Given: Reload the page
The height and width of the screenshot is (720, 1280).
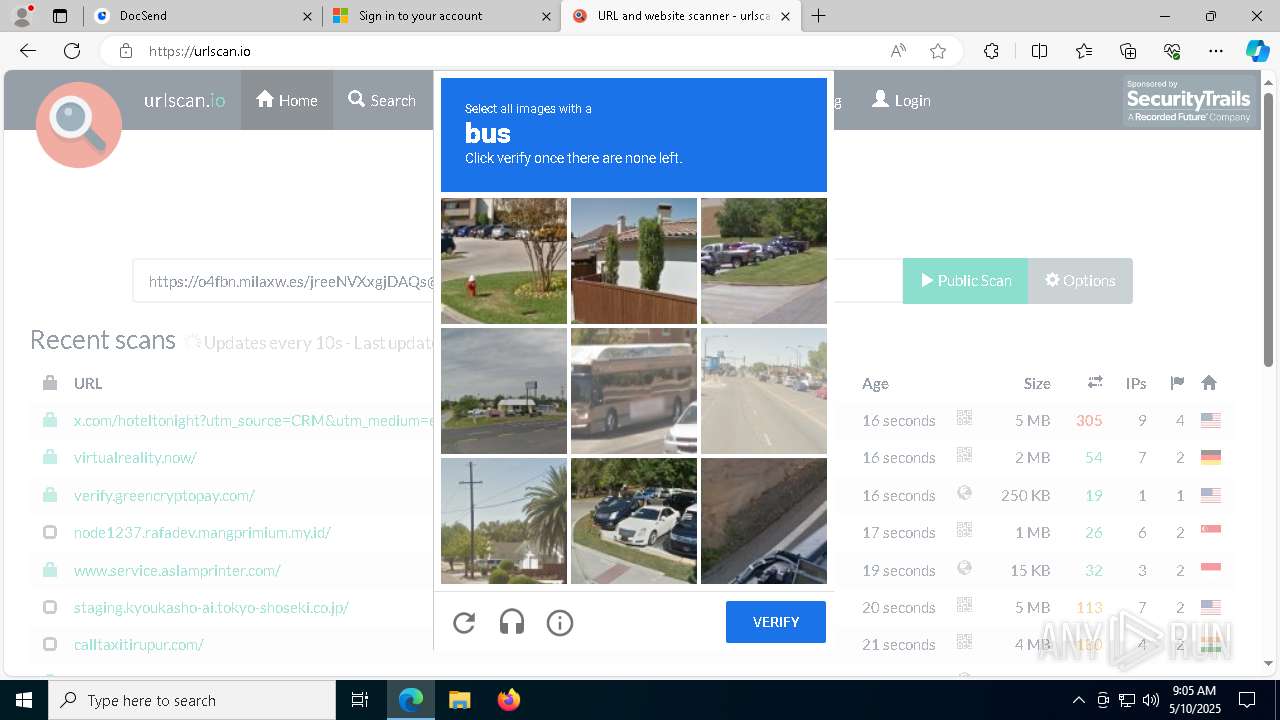Looking at the screenshot, I should coord(72,51).
